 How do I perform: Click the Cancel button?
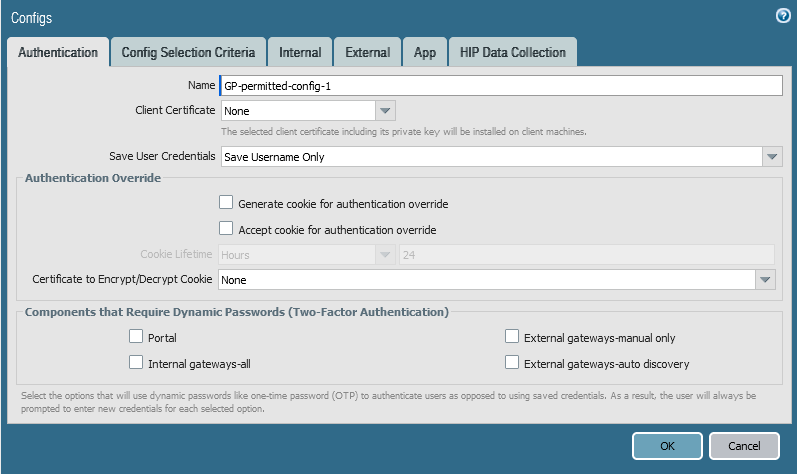pyautogui.click(x=744, y=445)
